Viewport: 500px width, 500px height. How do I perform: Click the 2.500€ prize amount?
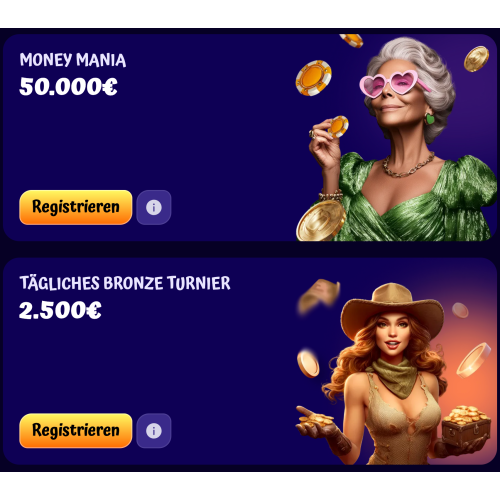pyautogui.click(x=60, y=310)
